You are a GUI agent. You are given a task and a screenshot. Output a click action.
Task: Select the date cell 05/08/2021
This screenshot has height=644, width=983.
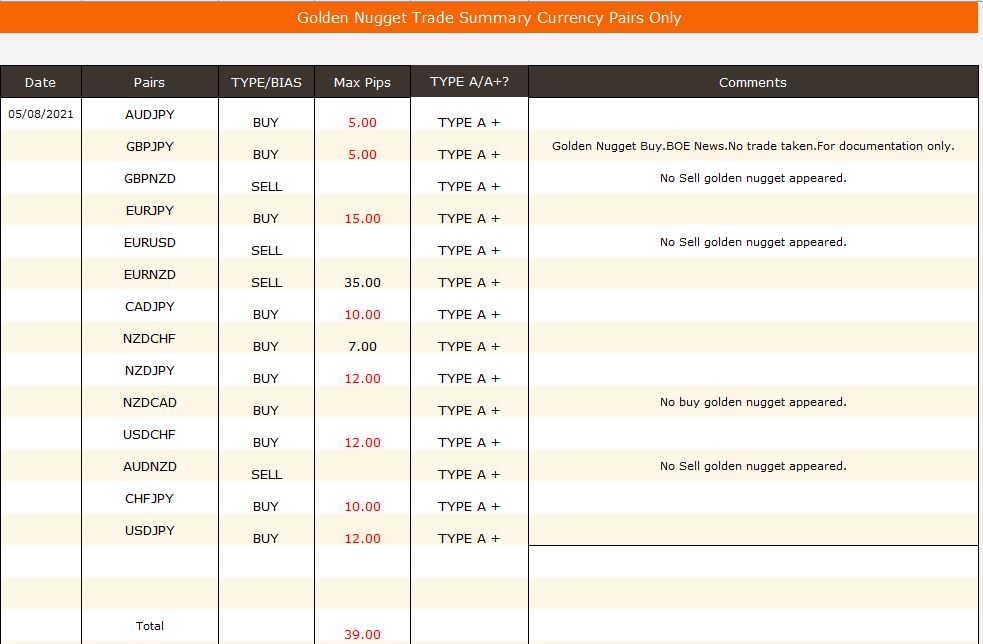pyautogui.click(x=41, y=114)
